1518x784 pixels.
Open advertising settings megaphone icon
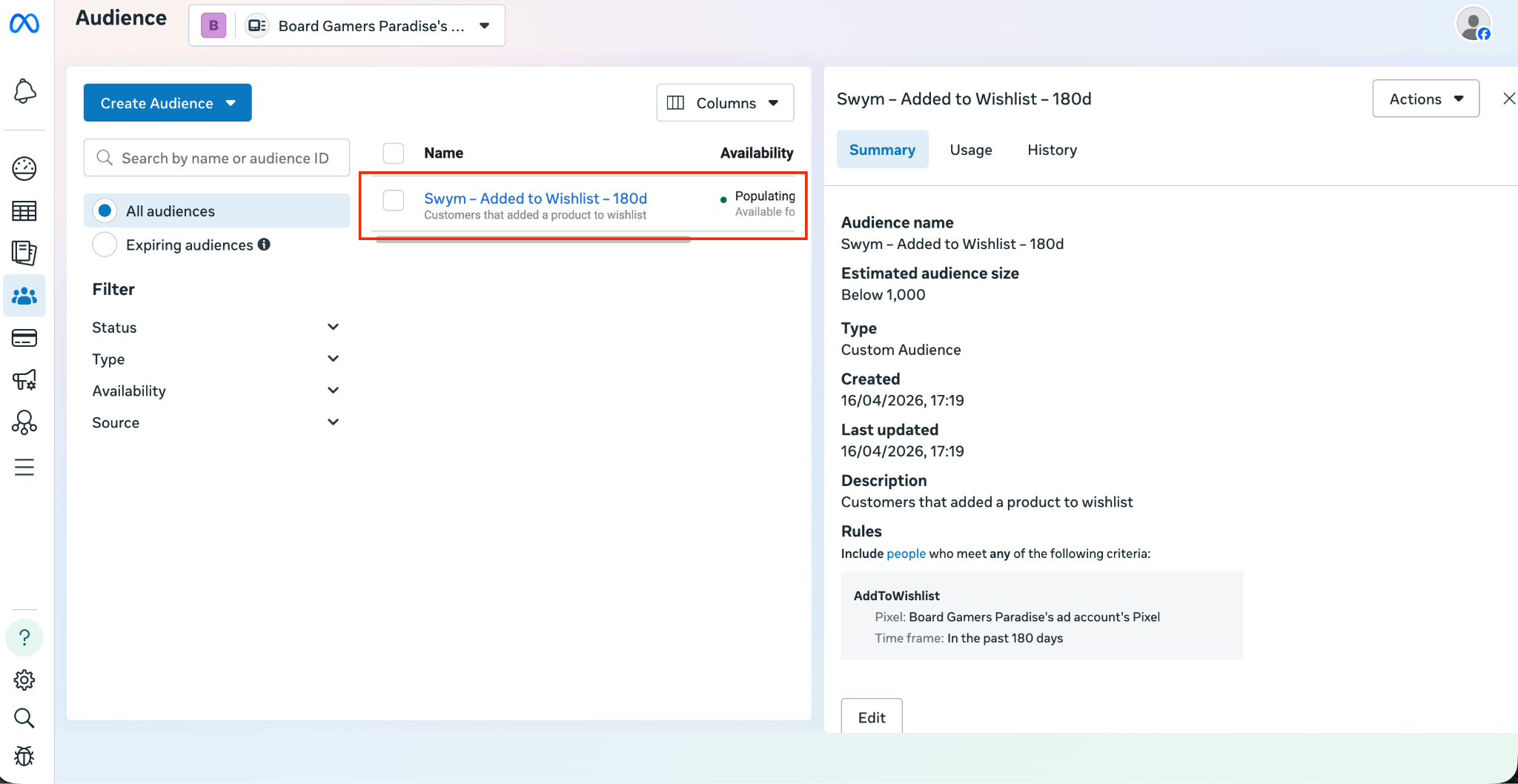click(24, 380)
